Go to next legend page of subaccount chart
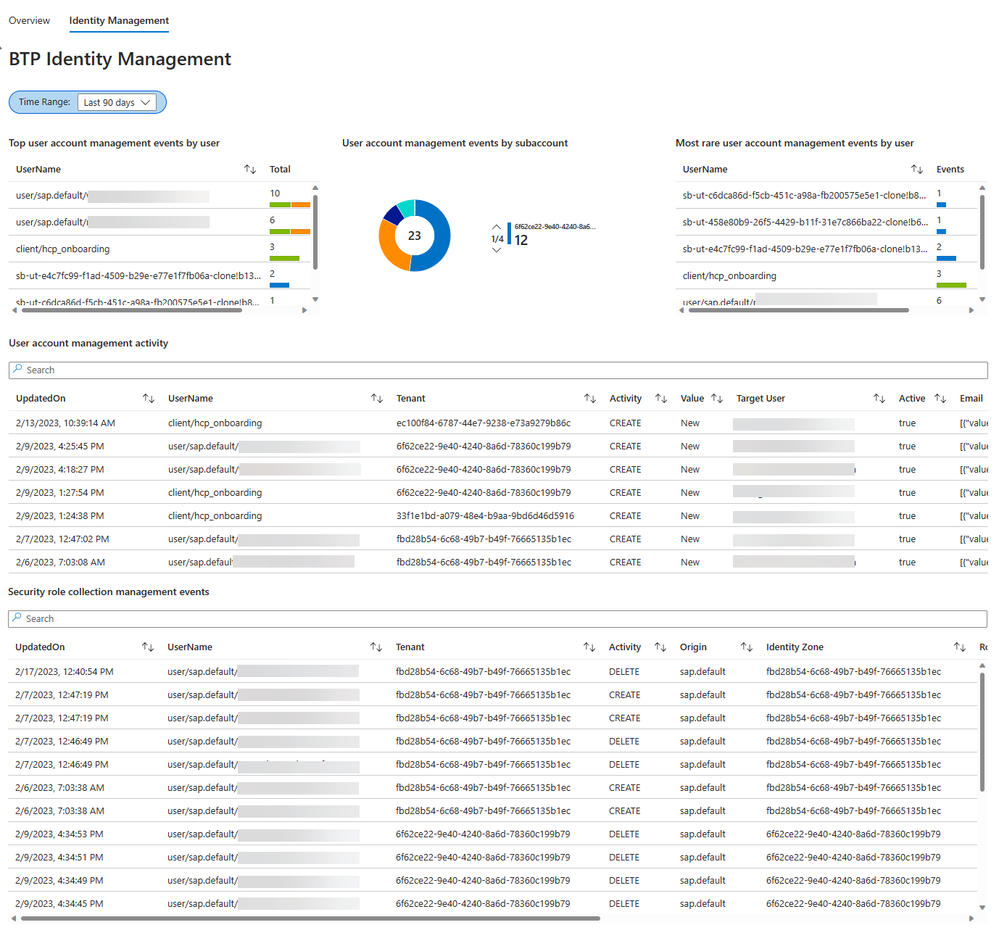 (x=496, y=250)
